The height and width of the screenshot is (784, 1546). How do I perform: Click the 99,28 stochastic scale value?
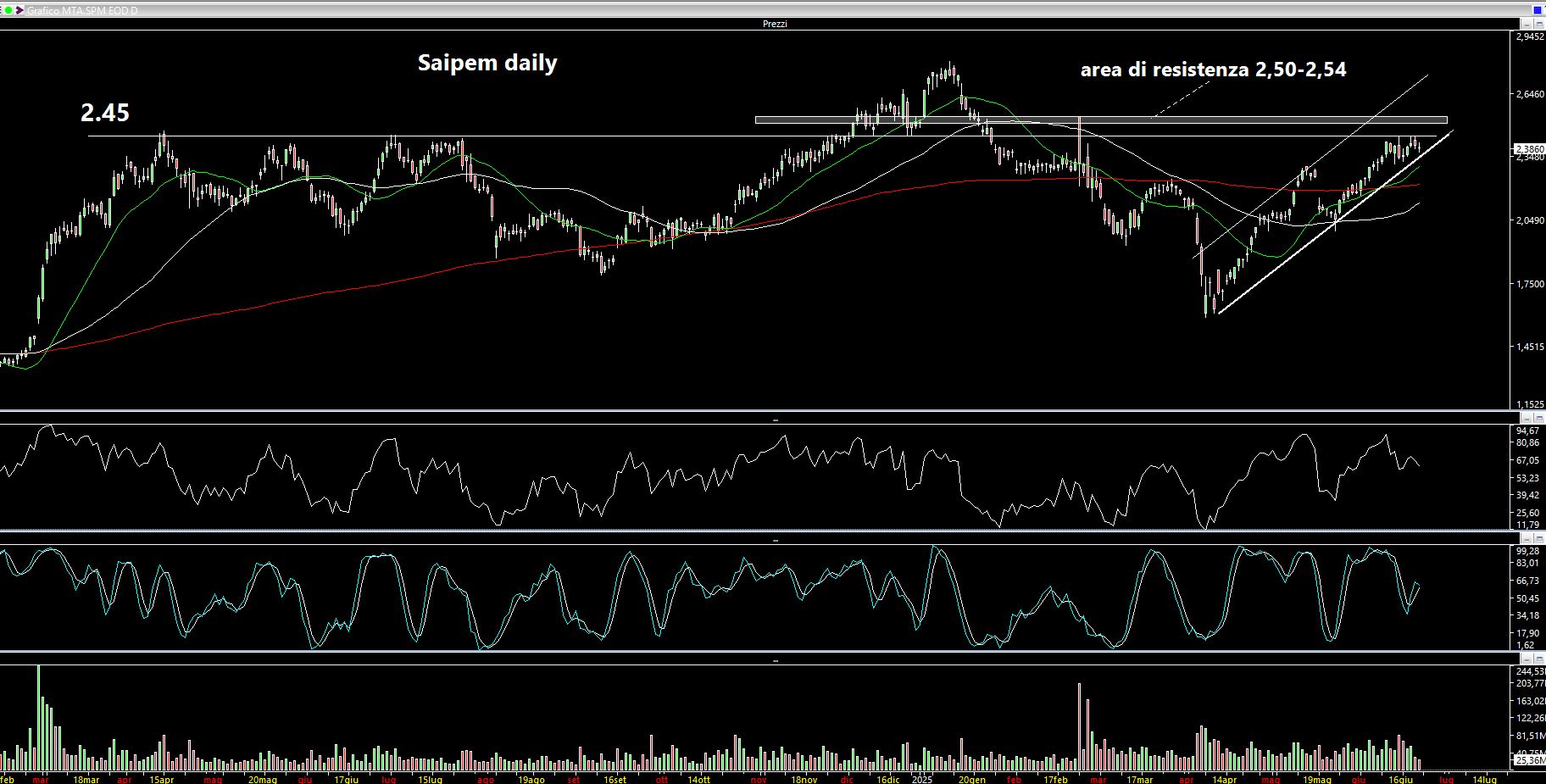coord(1527,551)
